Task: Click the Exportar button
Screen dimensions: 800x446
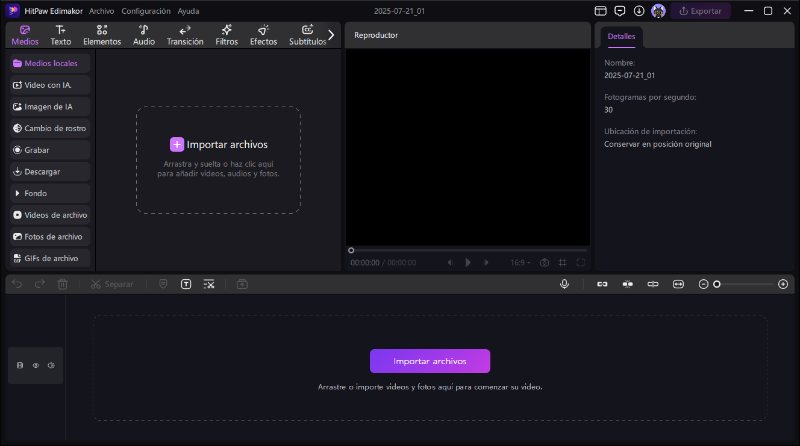Action: click(700, 11)
